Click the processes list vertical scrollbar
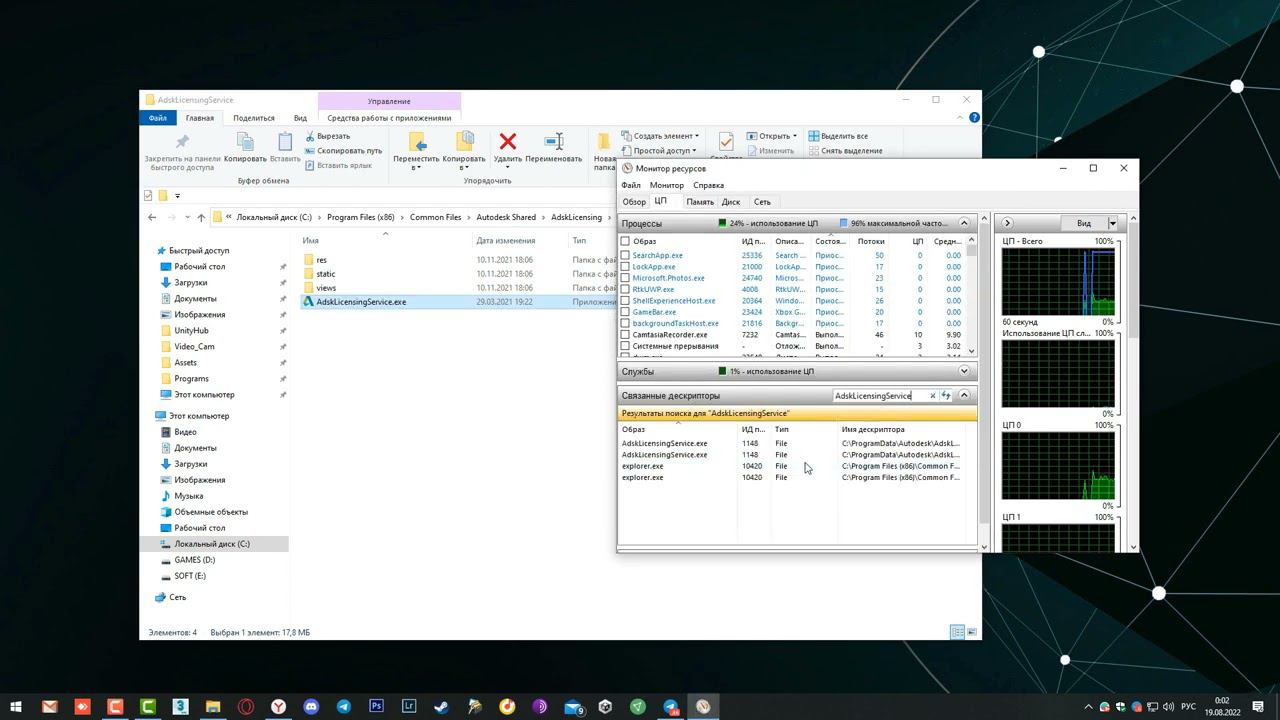Viewport: 1280px width, 720px height. 972,297
